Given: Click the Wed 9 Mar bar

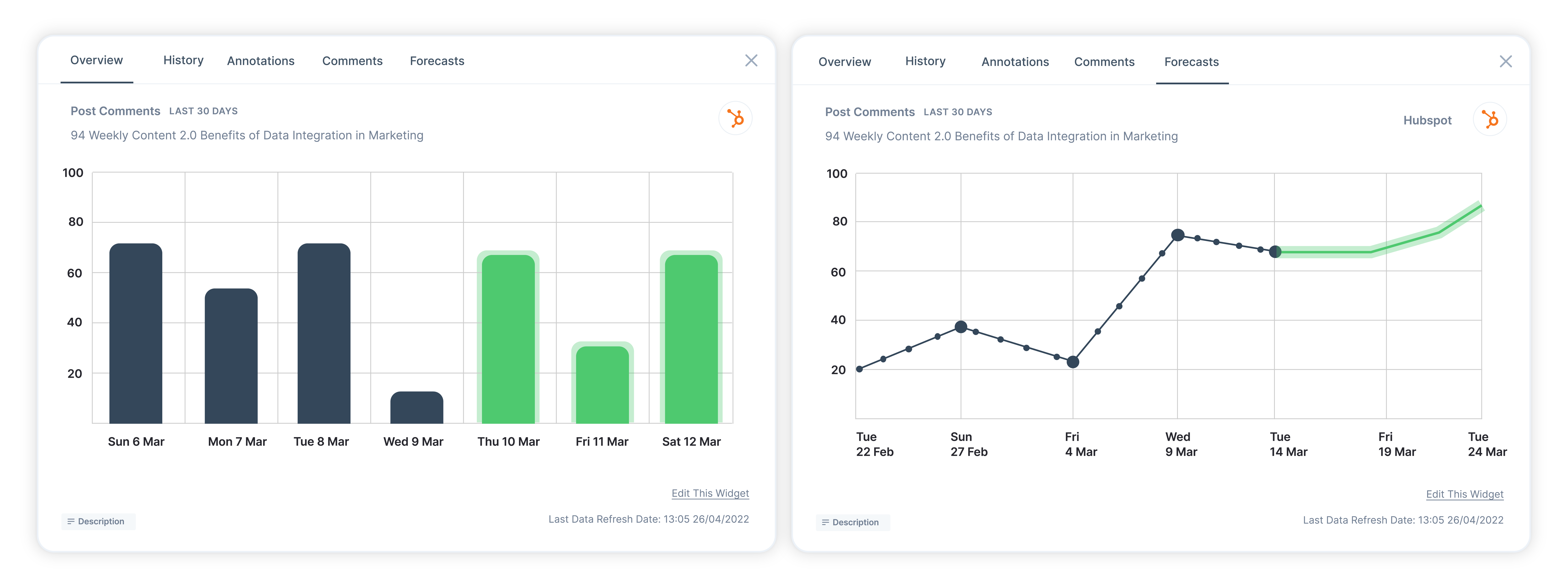Looking at the screenshot, I should point(417,408).
